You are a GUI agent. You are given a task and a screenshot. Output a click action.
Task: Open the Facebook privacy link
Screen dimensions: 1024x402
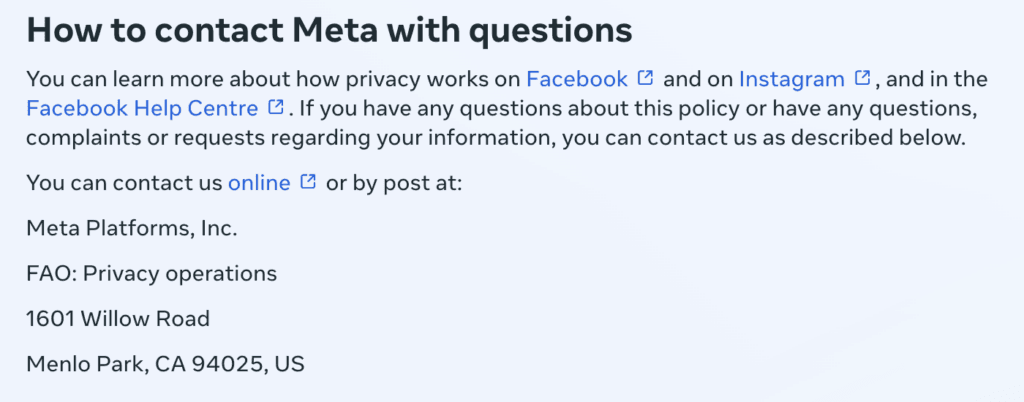577,80
